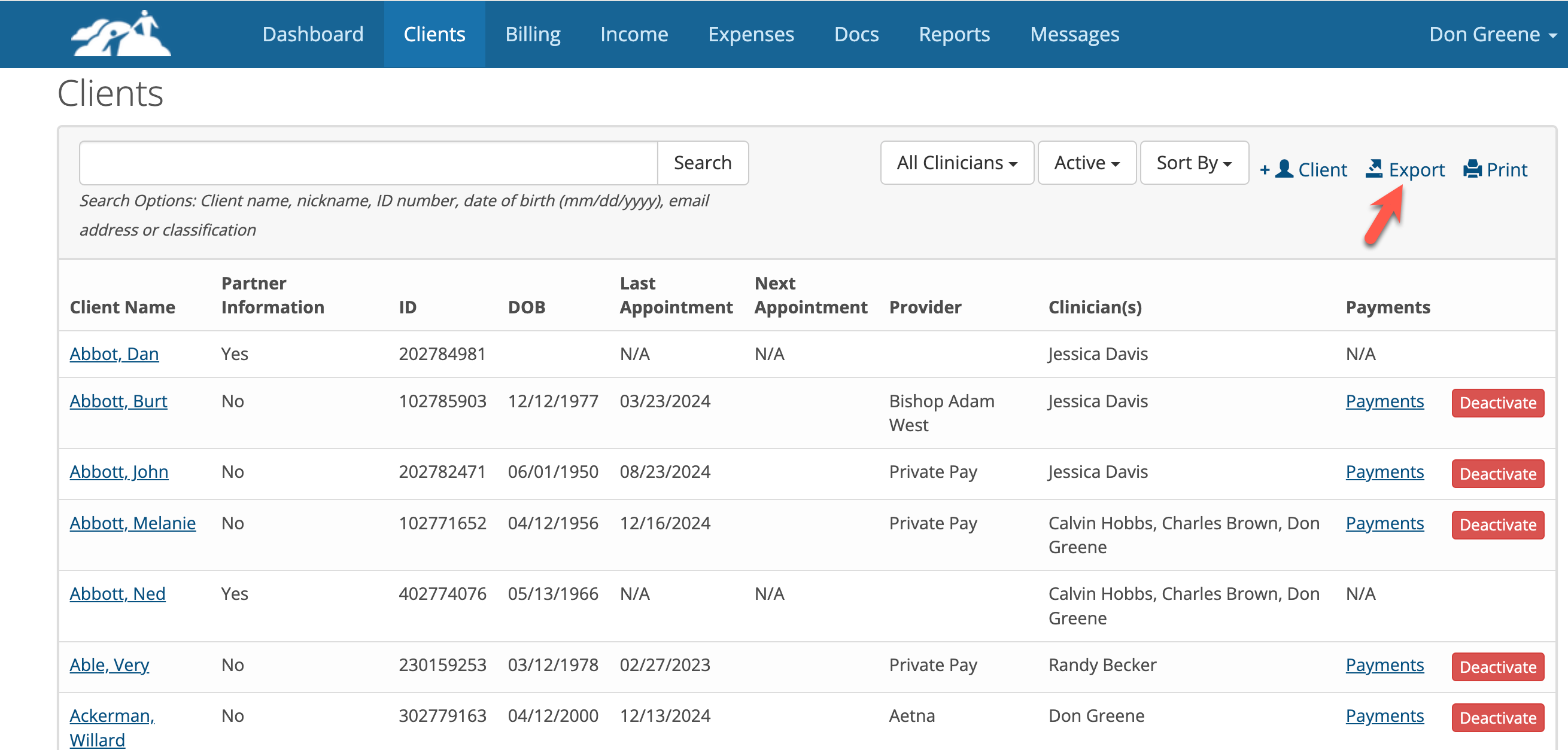
Task: Click last appointment date 12/16/2024
Action: coord(665,523)
